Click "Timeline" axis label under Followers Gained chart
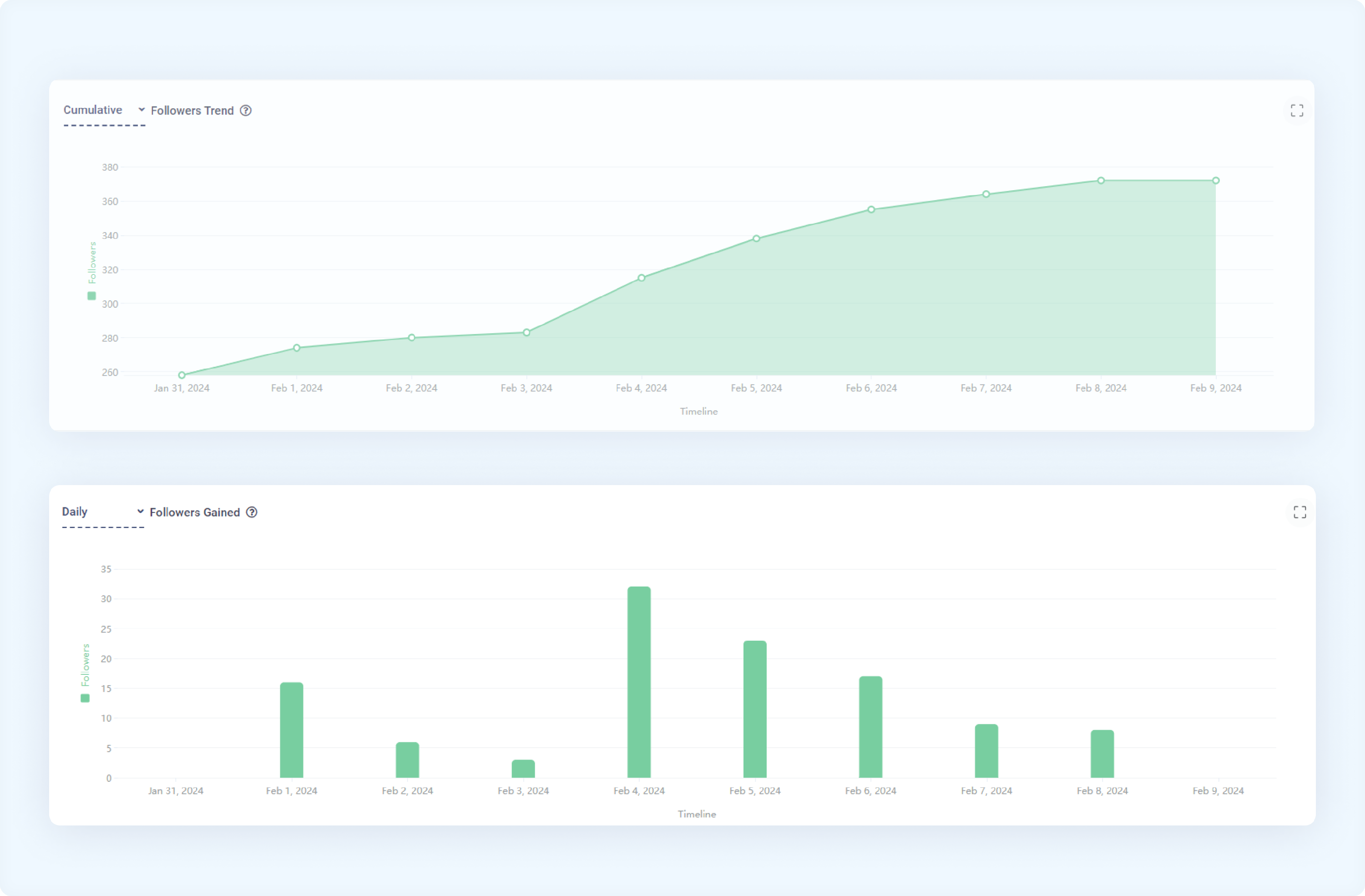 [x=697, y=814]
